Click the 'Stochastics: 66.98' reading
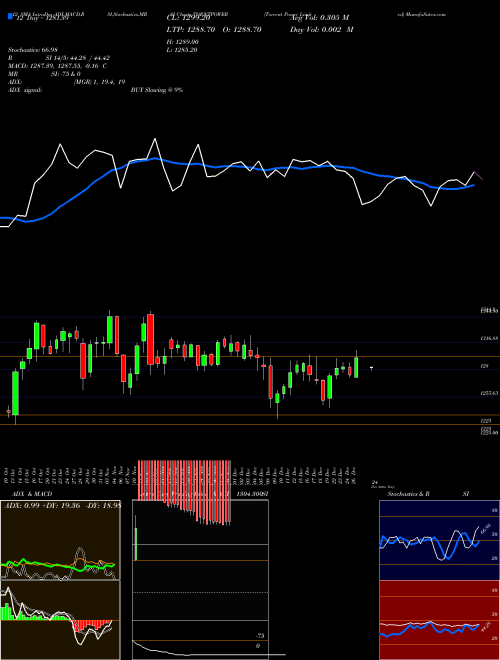 (33, 50)
